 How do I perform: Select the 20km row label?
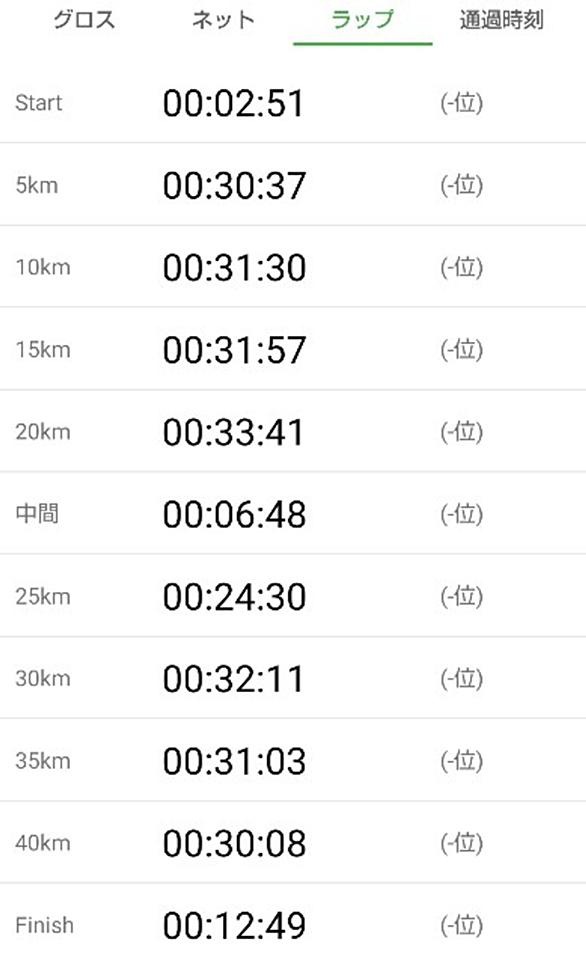pos(43,432)
